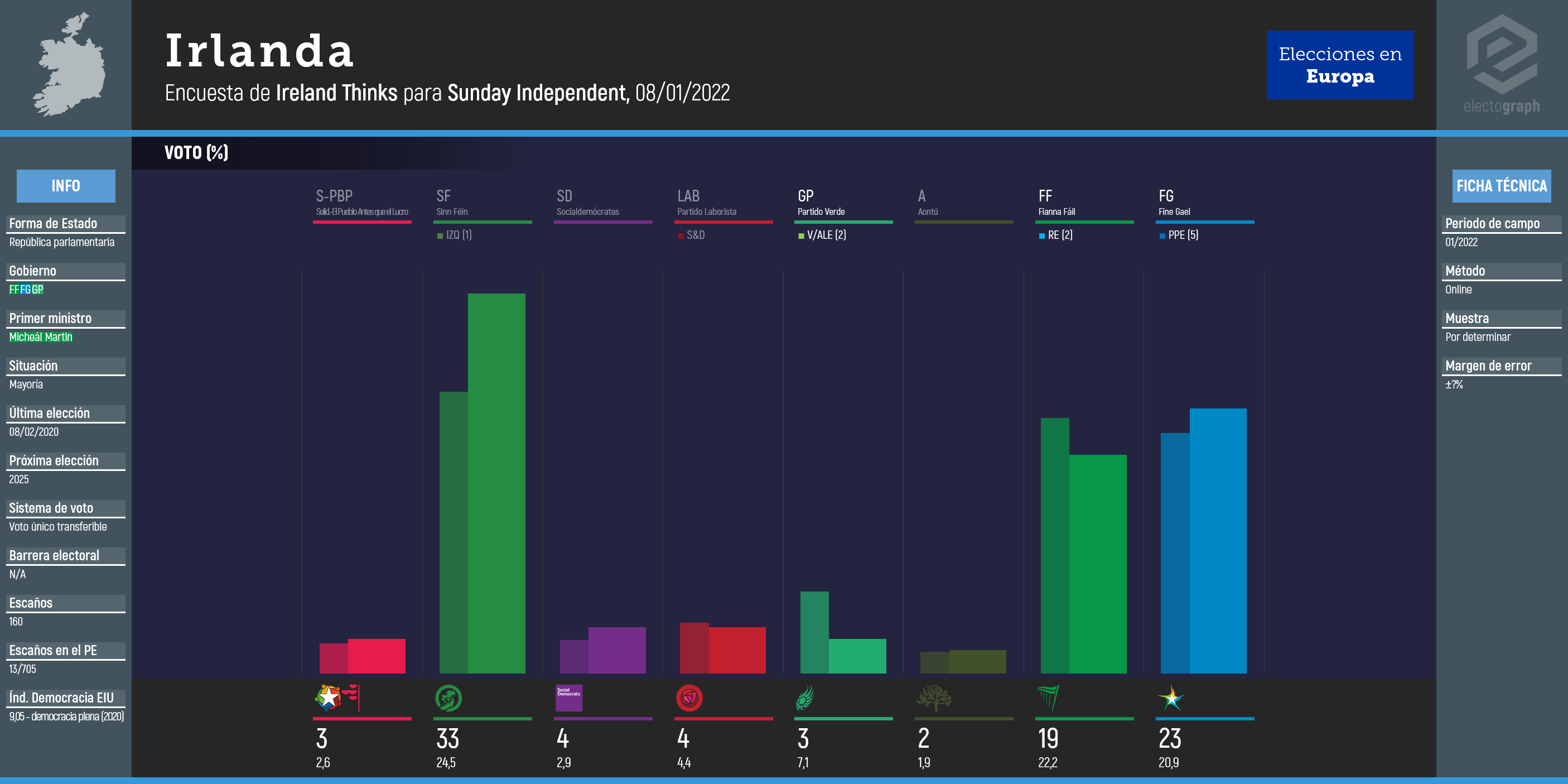Open the FICHA TÉCNICA tab
Image resolution: width=1568 pixels, height=784 pixels.
click(x=1501, y=186)
